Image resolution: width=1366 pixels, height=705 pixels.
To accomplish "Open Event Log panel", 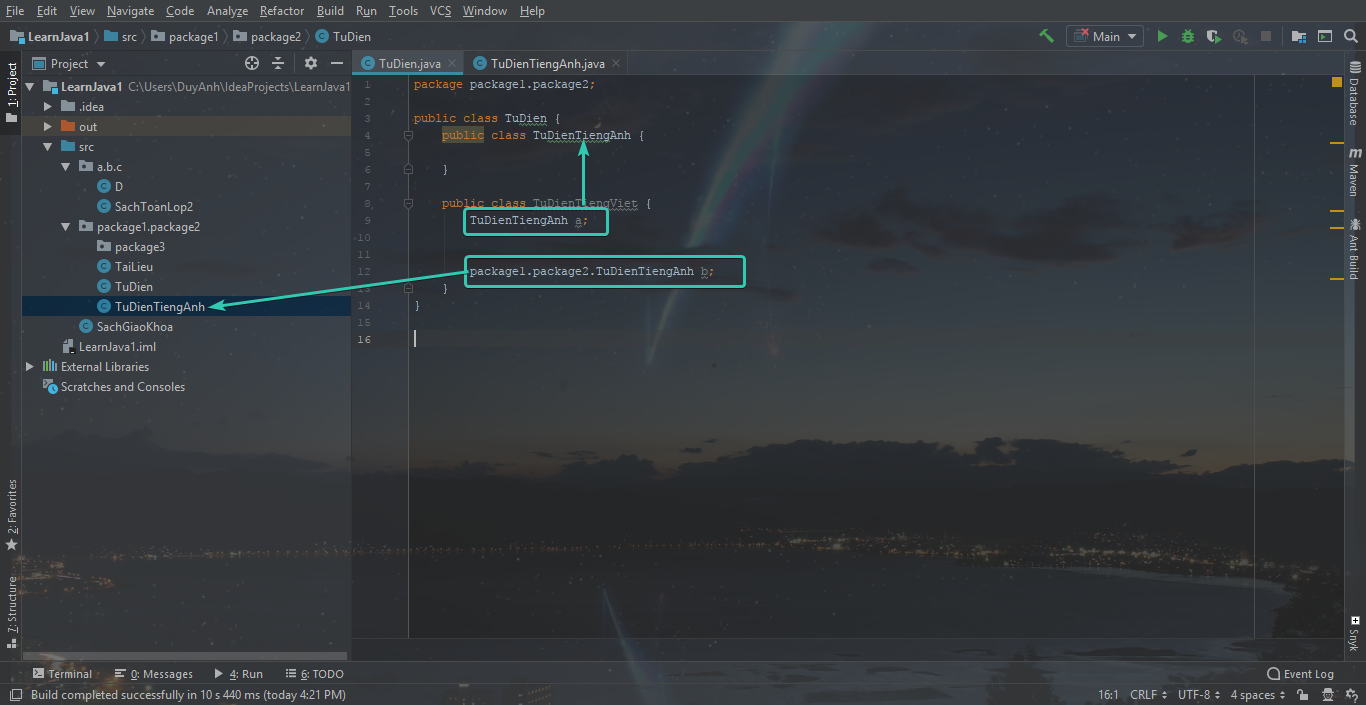I will 1300,674.
